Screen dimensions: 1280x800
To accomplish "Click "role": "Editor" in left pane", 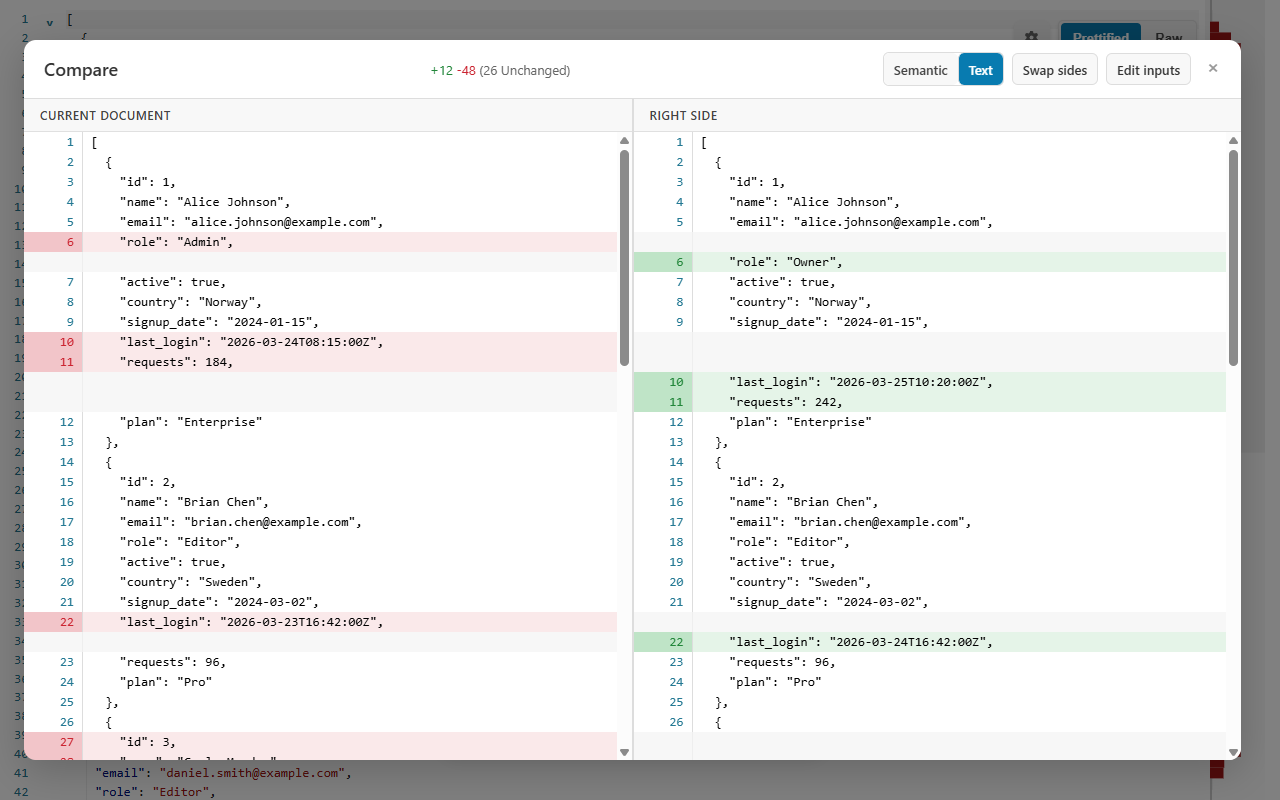I will (x=180, y=542).
